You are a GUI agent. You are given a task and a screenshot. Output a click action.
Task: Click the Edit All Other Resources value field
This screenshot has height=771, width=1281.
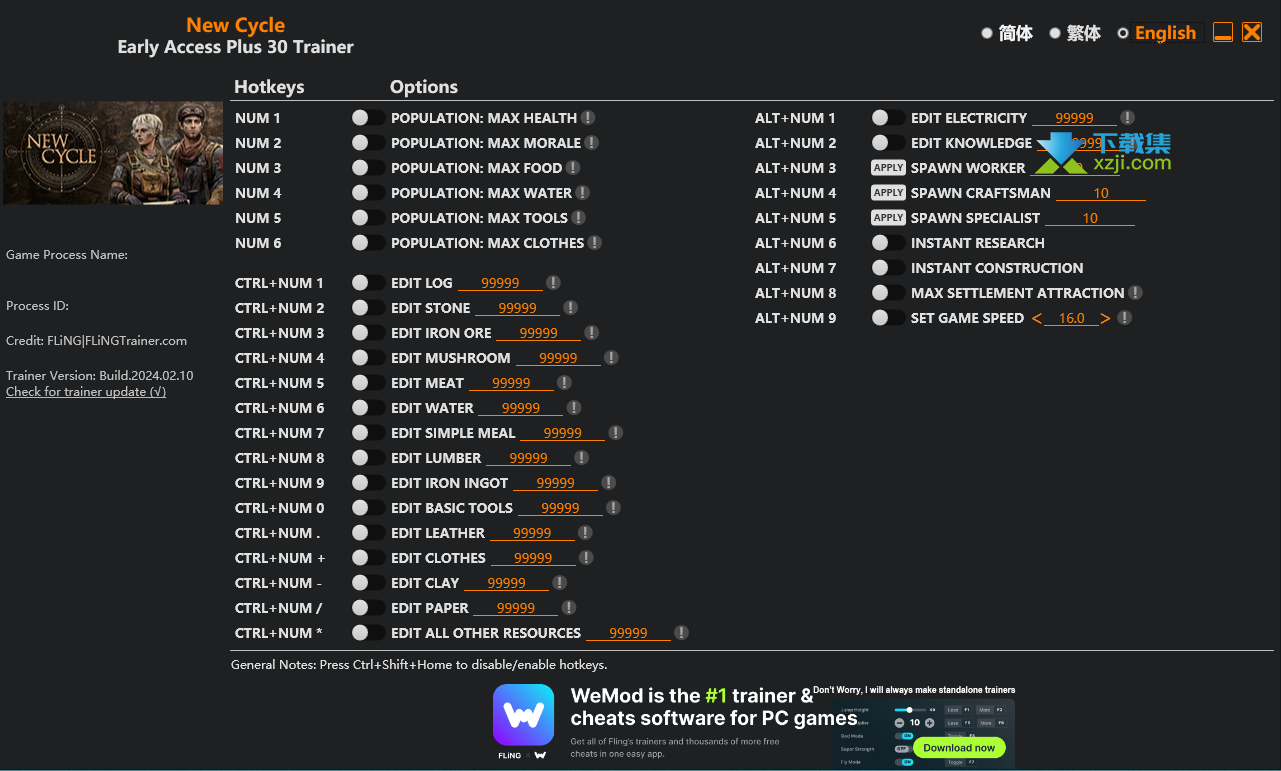coord(628,633)
